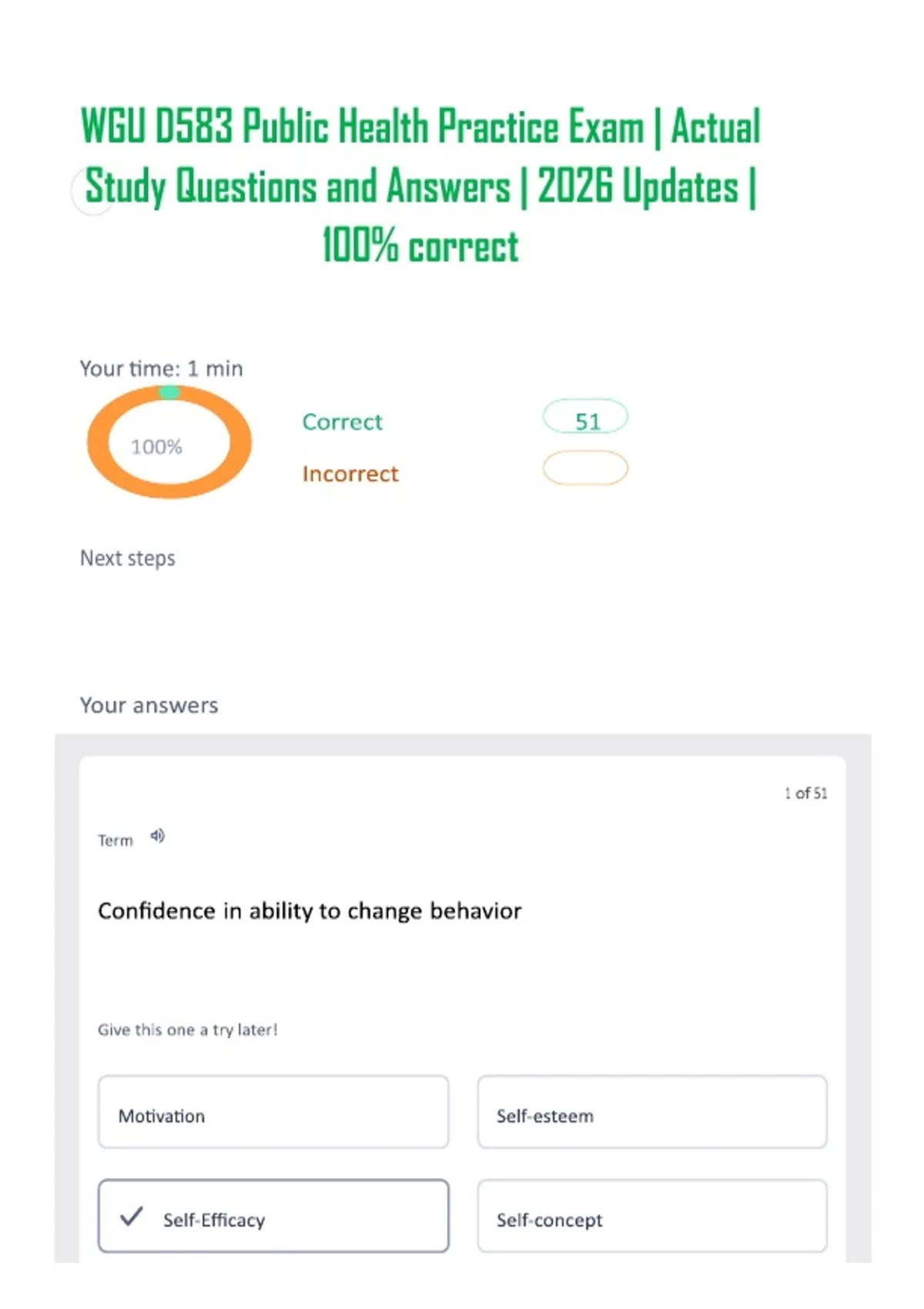924x1309 pixels.
Task: Open the Next steps section
Action: coord(128,558)
